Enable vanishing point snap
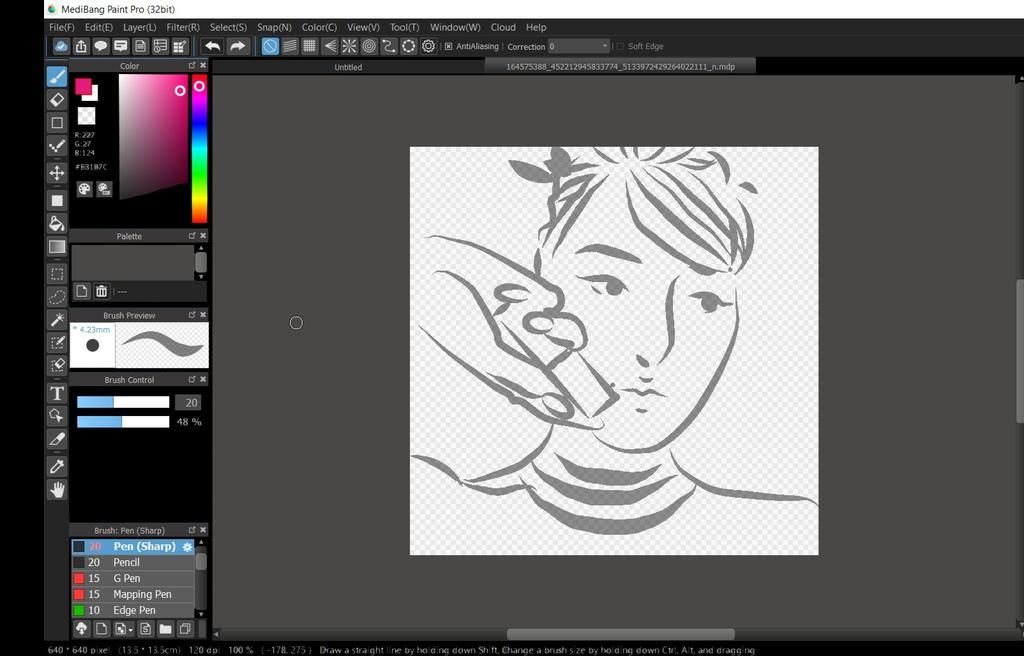This screenshot has height=656, width=1024. point(330,46)
